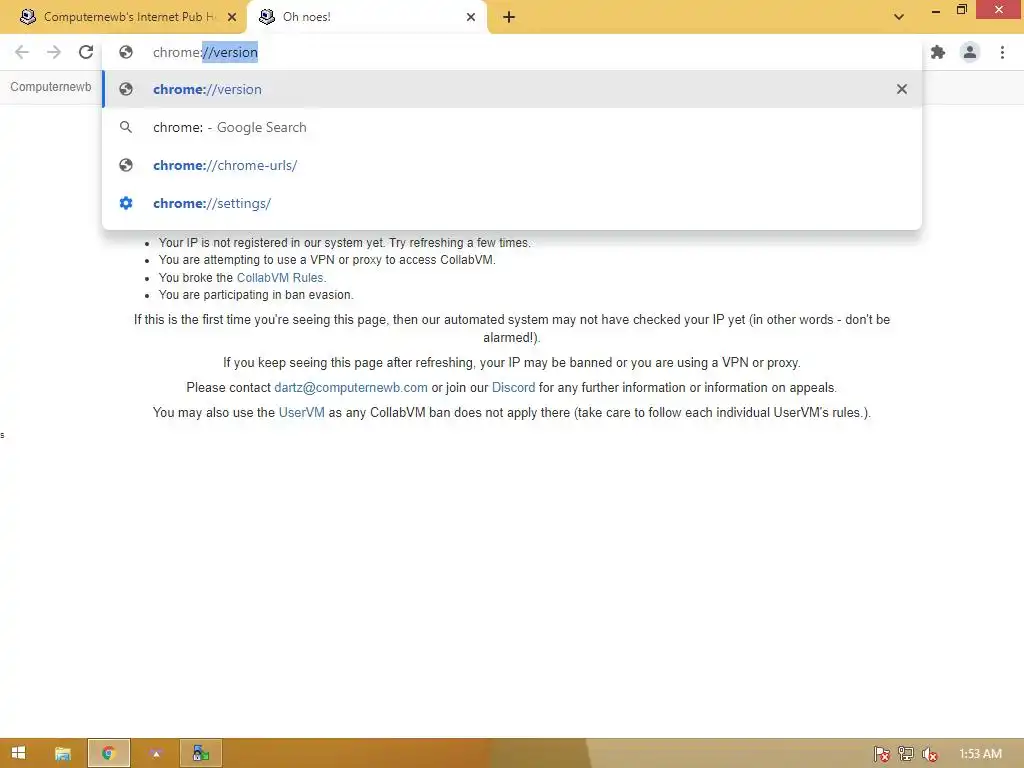The height and width of the screenshot is (768, 1024).
Task: Email dartz@computernewb.com link
Action: click(351, 387)
